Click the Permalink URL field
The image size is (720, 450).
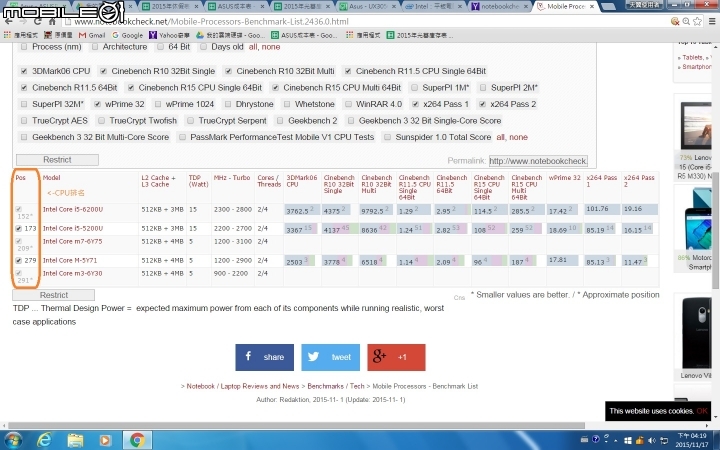point(538,161)
